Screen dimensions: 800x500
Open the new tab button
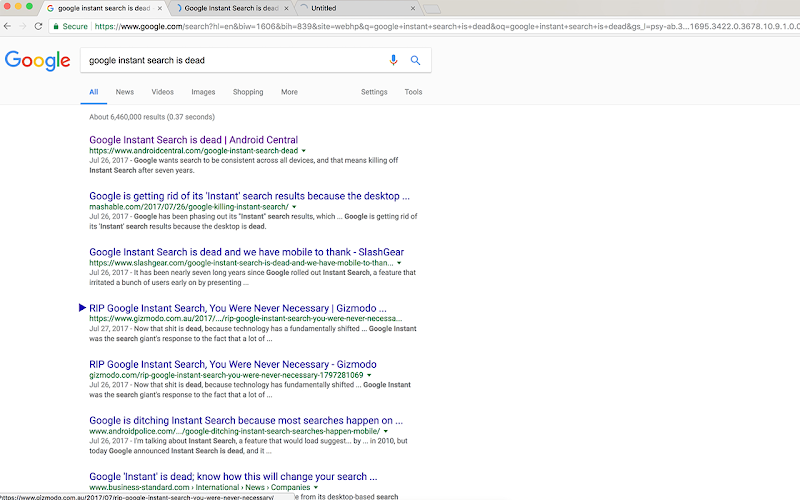[x=432, y=9]
